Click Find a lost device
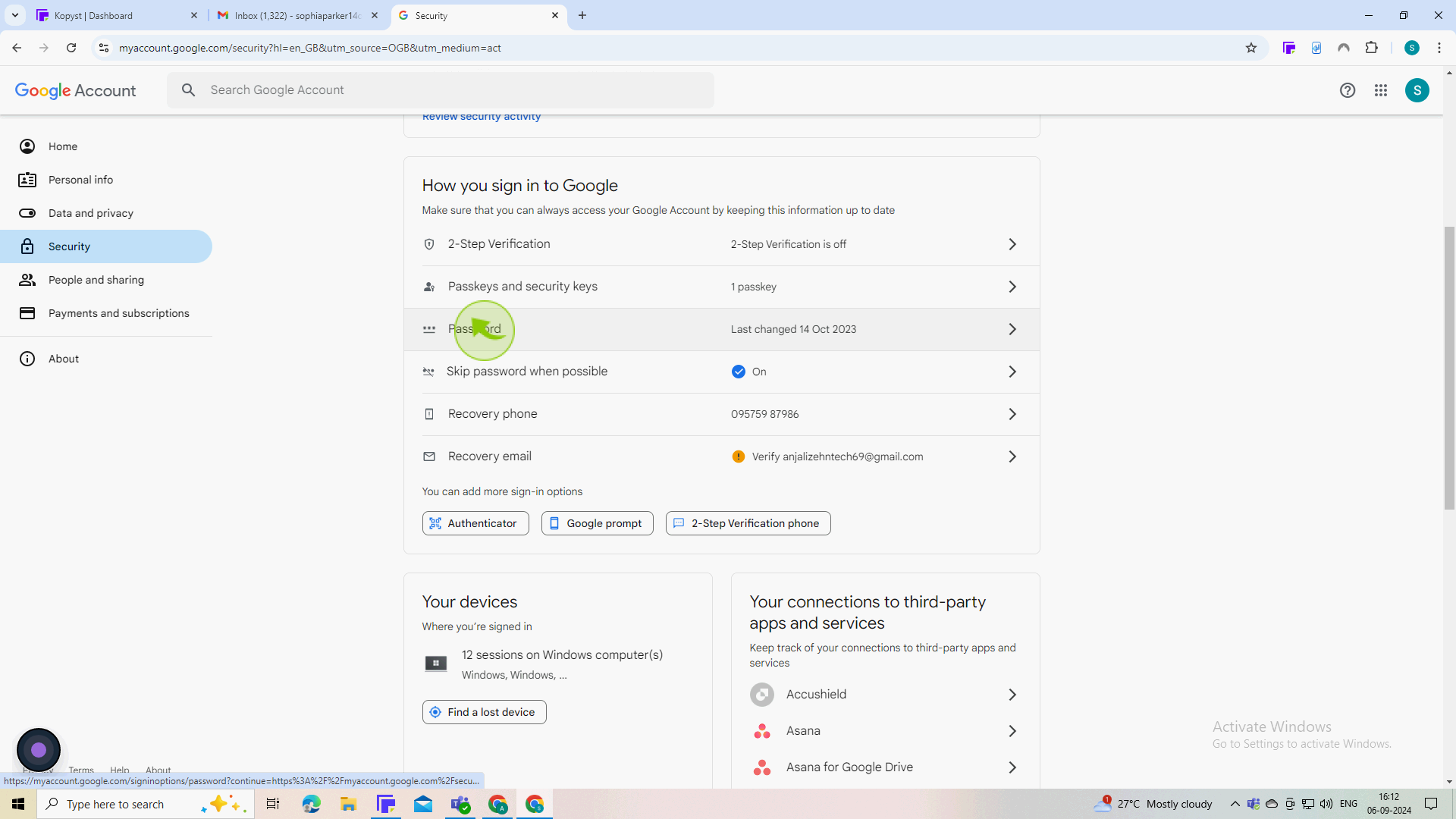The width and height of the screenshot is (1456, 819). (484, 712)
